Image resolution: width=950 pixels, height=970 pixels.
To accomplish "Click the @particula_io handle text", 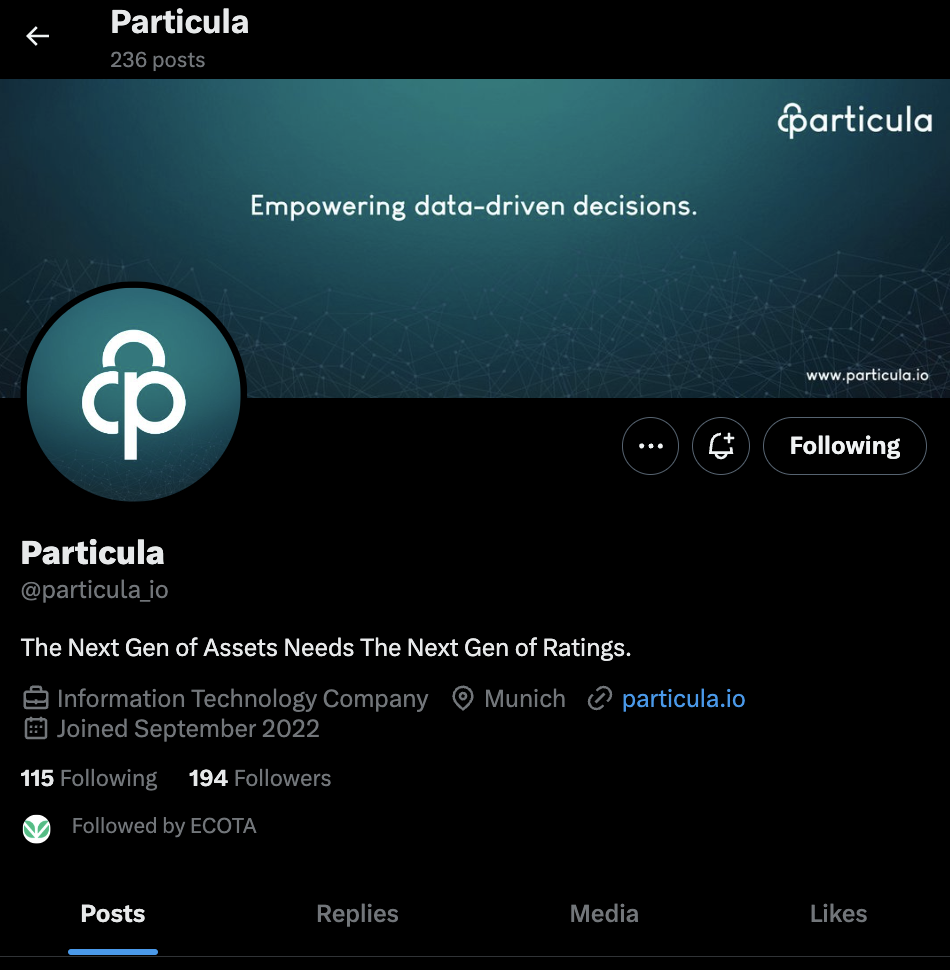I will 95,590.
